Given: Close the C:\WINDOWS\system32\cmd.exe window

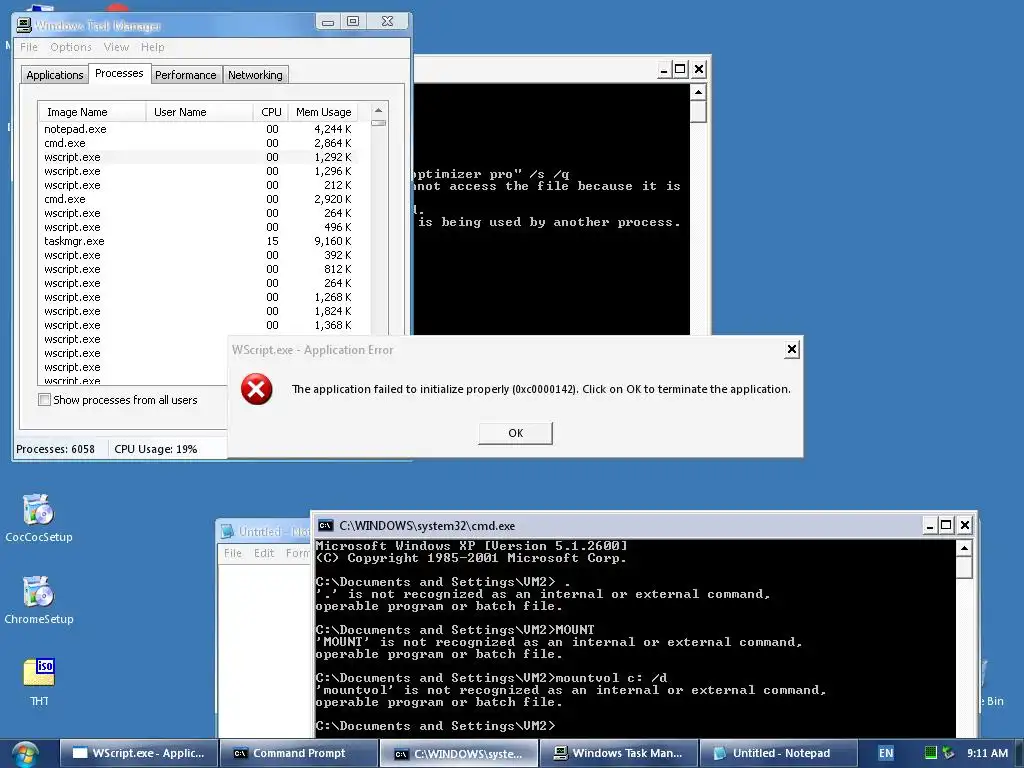Looking at the screenshot, I should tap(965, 525).
